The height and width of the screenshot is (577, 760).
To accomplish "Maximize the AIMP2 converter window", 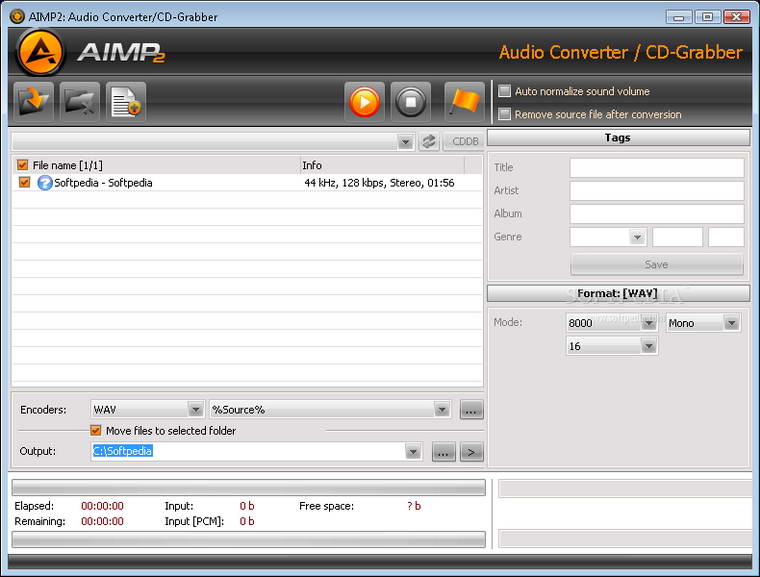I will [x=707, y=17].
